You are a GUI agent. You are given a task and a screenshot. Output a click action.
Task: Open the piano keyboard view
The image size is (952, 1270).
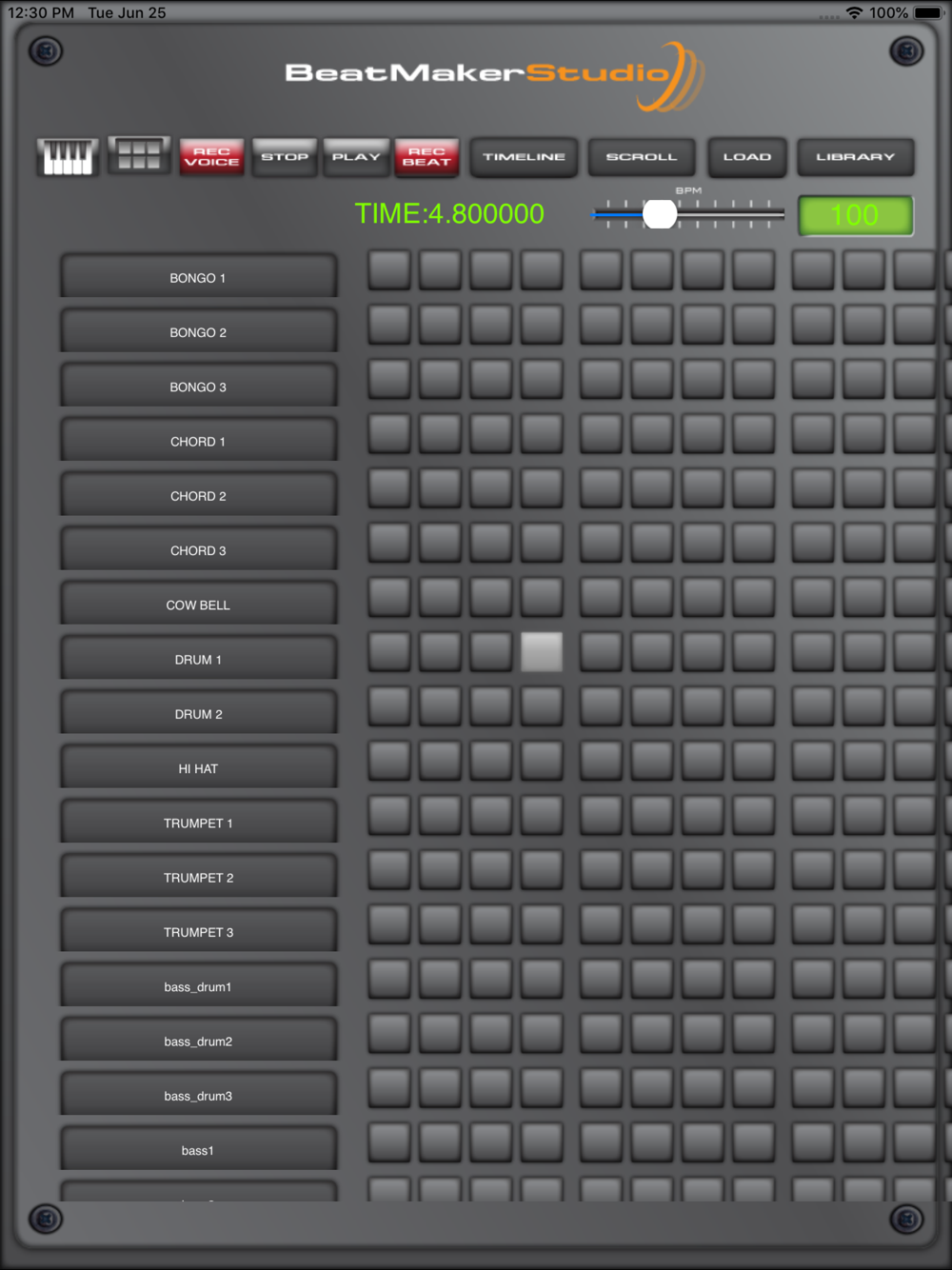68,156
